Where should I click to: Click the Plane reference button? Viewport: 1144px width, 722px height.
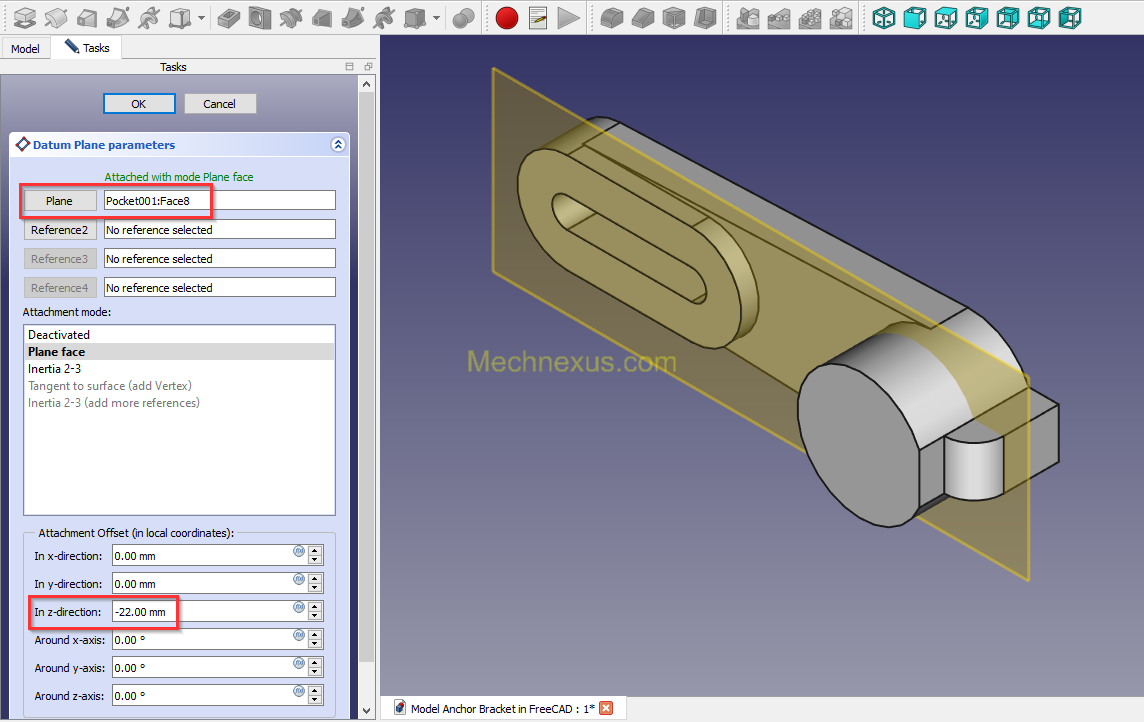[60, 201]
